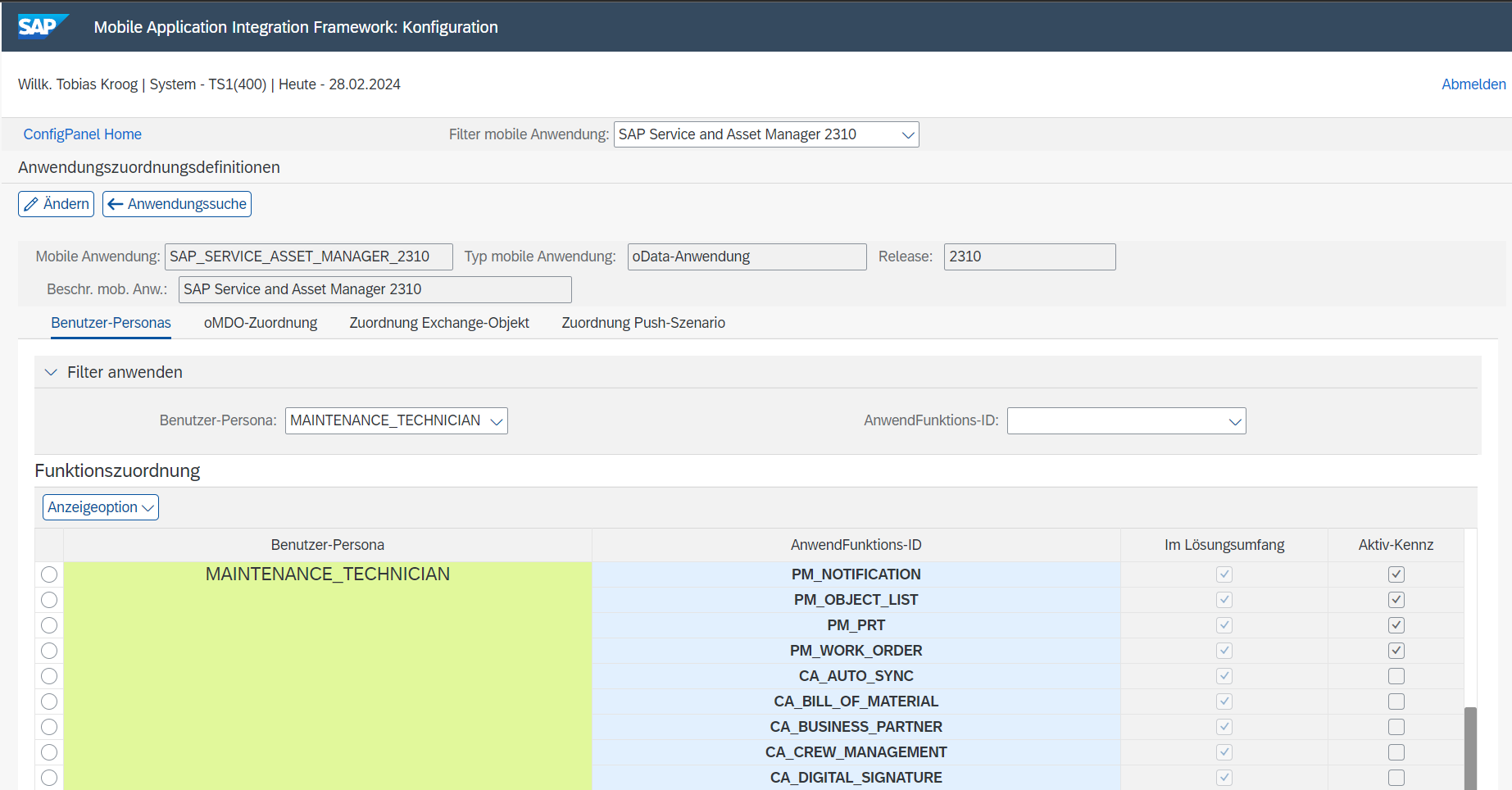Switch to Benutzer-Personas tab
This screenshot has width=1512, height=790.
[111, 323]
